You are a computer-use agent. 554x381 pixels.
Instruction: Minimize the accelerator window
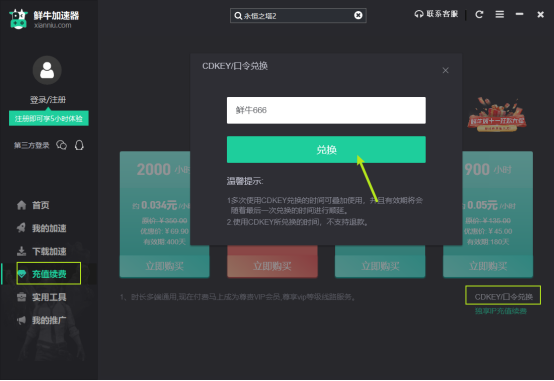point(519,14)
